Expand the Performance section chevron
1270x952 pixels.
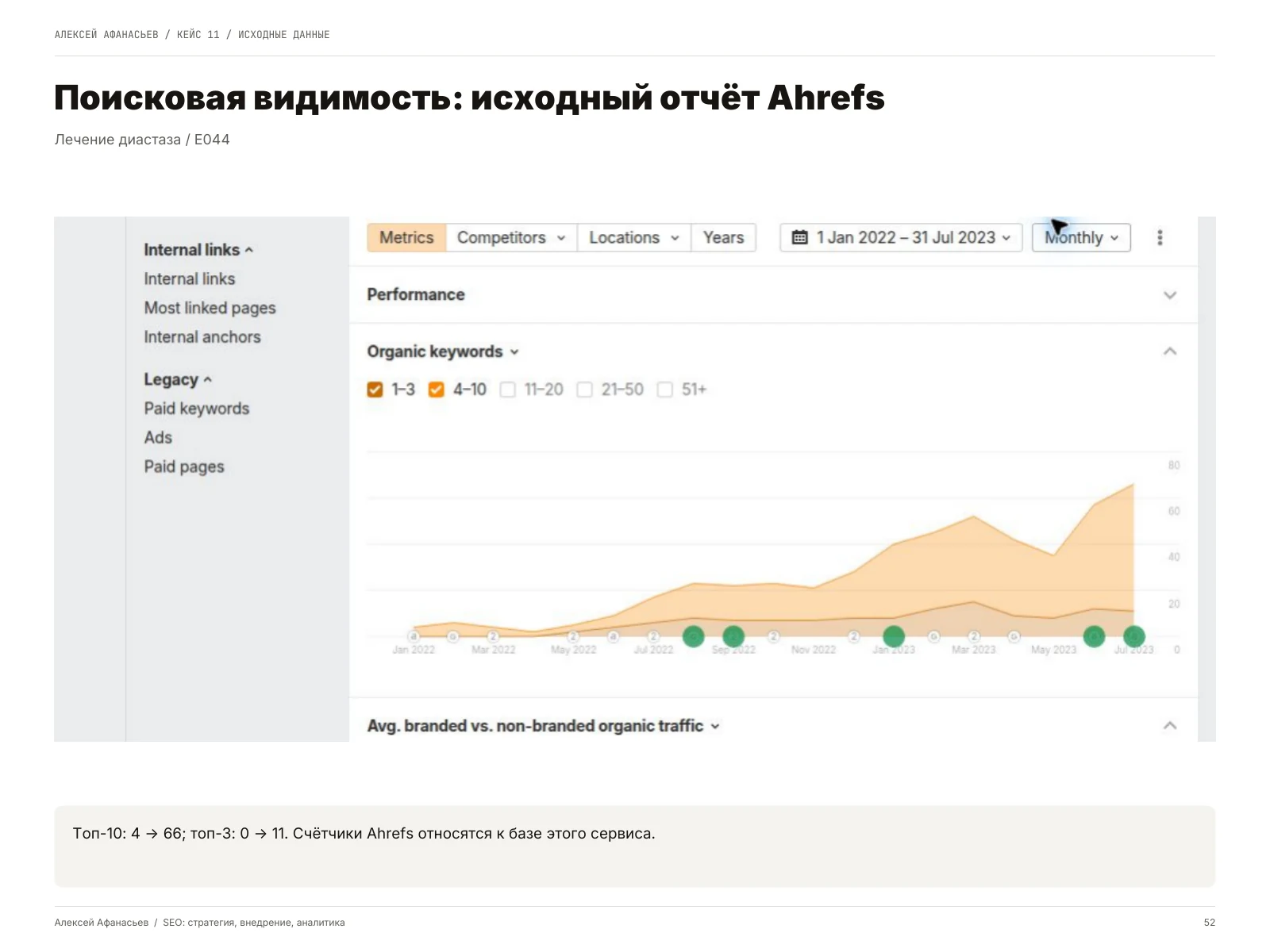click(1169, 295)
